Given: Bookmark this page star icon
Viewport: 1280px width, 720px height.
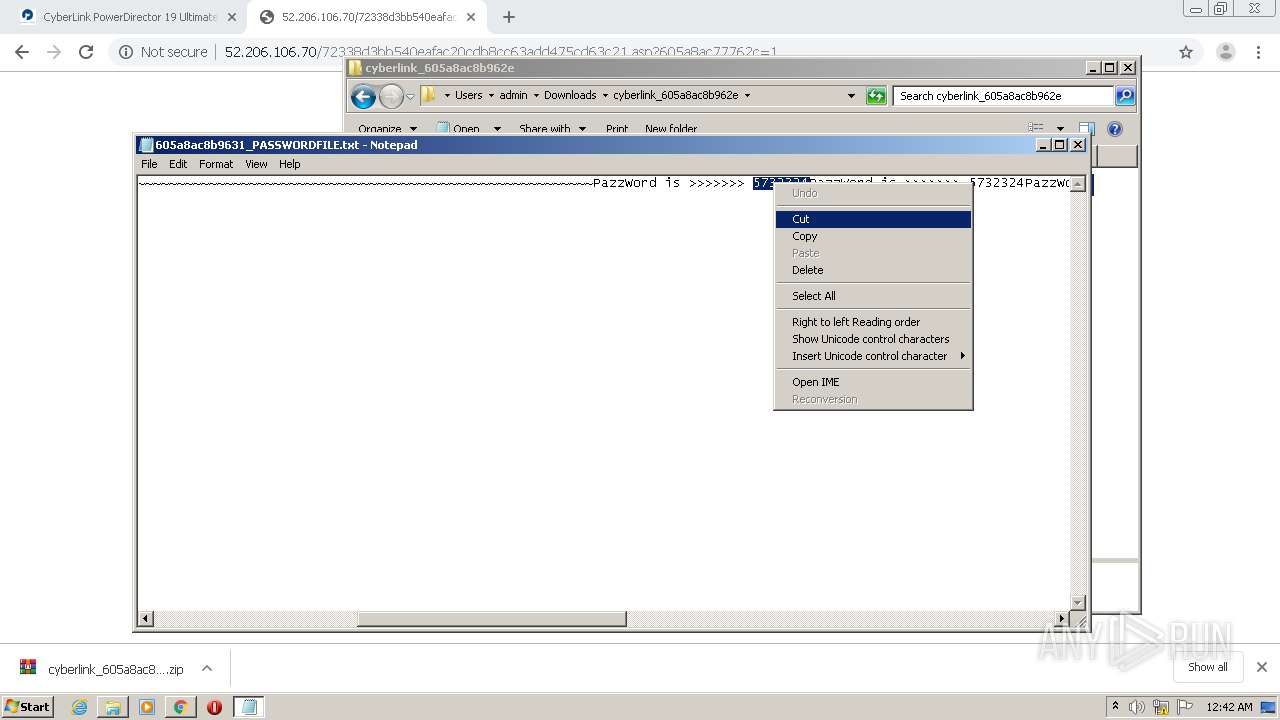Looking at the screenshot, I should point(1186,52).
